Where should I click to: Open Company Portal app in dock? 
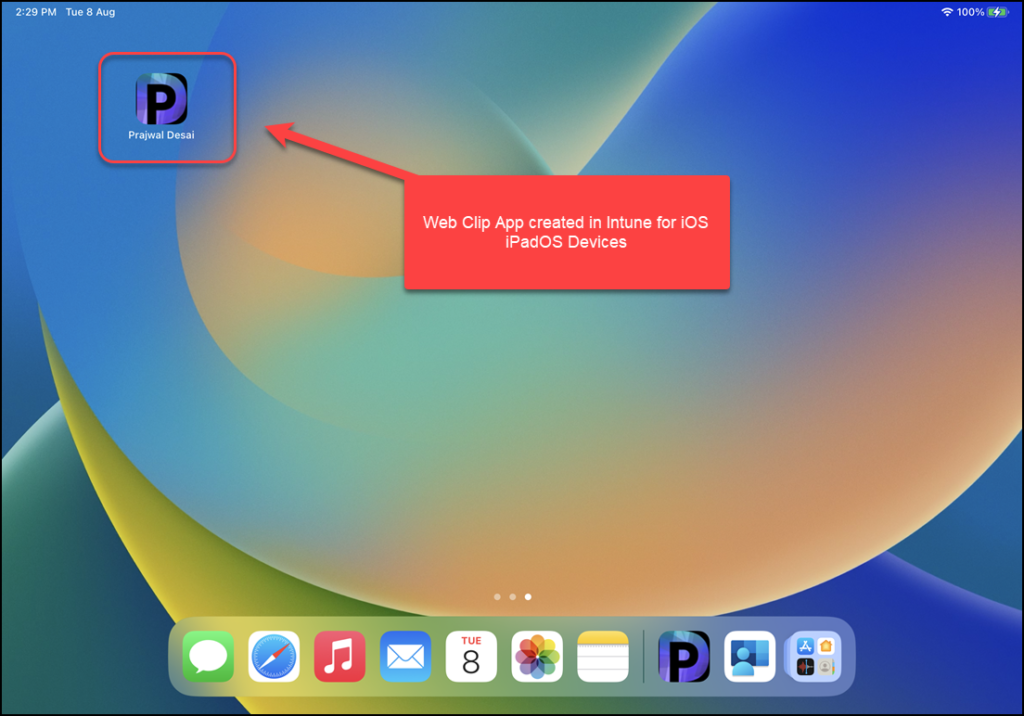pos(750,657)
